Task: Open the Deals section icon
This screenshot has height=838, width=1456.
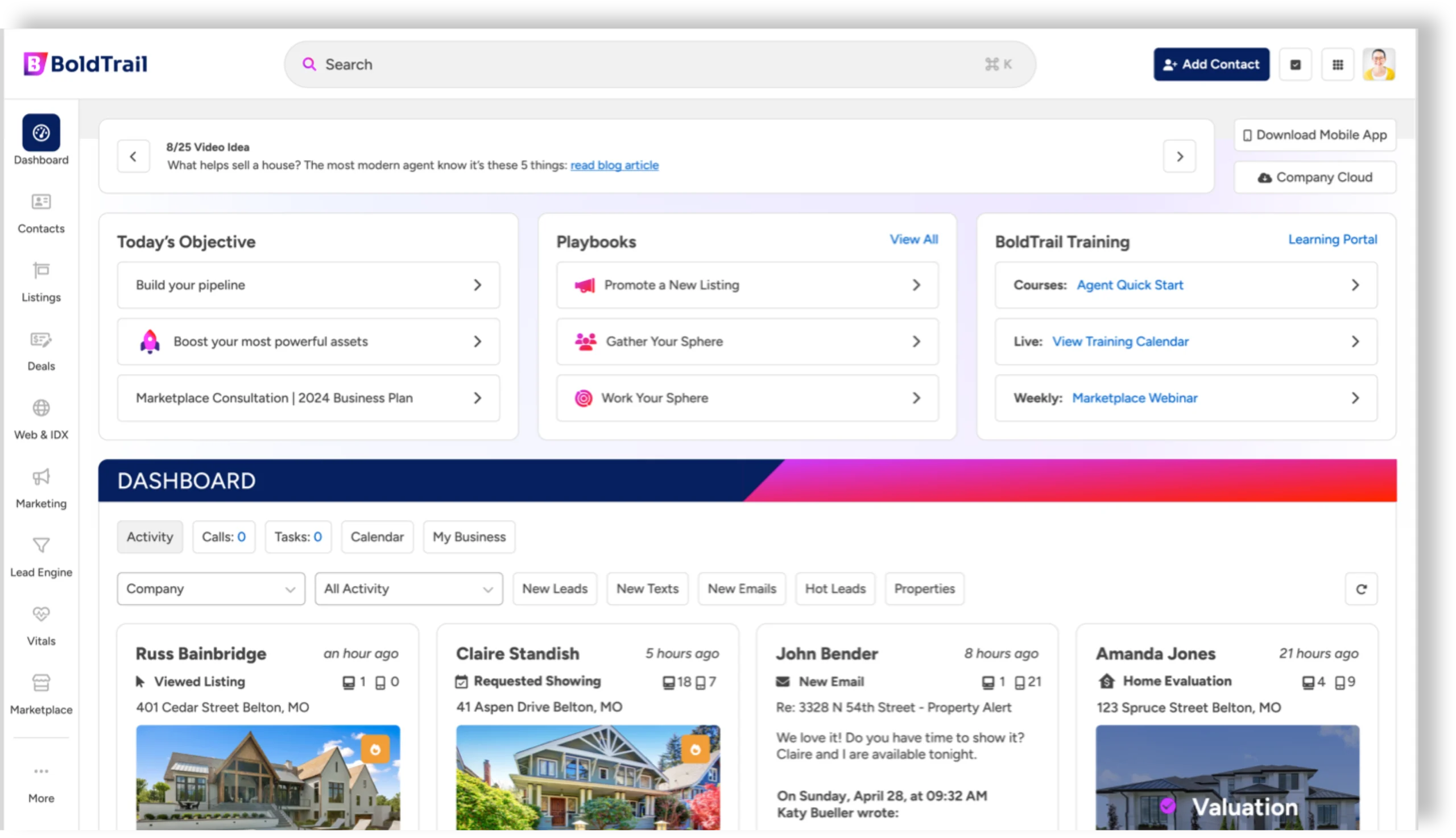Action: [41, 339]
